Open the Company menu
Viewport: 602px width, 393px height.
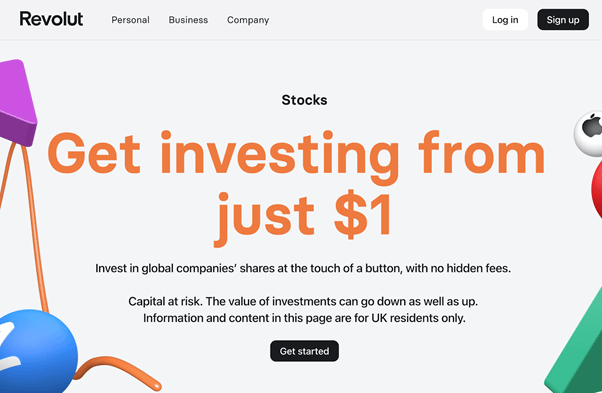pyautogui.click(x=248, y=20)
